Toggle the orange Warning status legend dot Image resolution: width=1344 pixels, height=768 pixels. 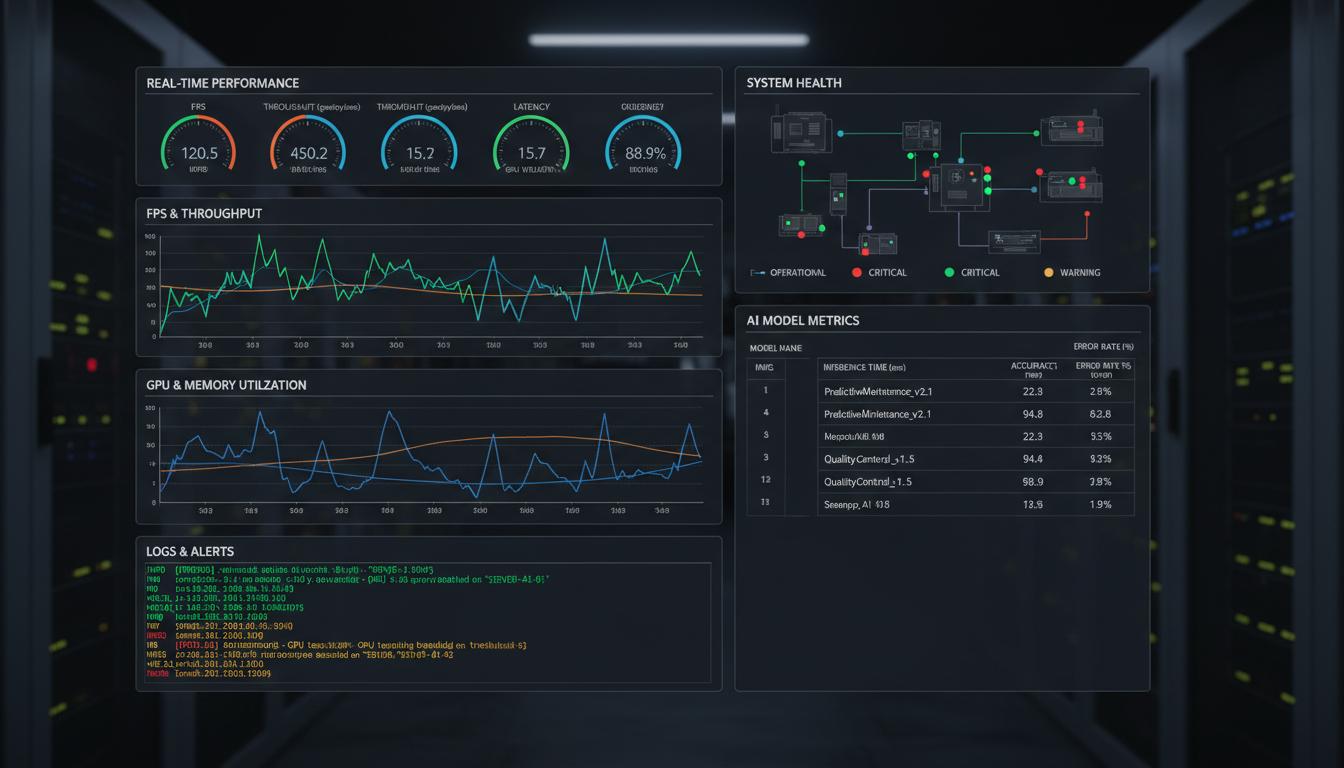[x=1048, y=271]
